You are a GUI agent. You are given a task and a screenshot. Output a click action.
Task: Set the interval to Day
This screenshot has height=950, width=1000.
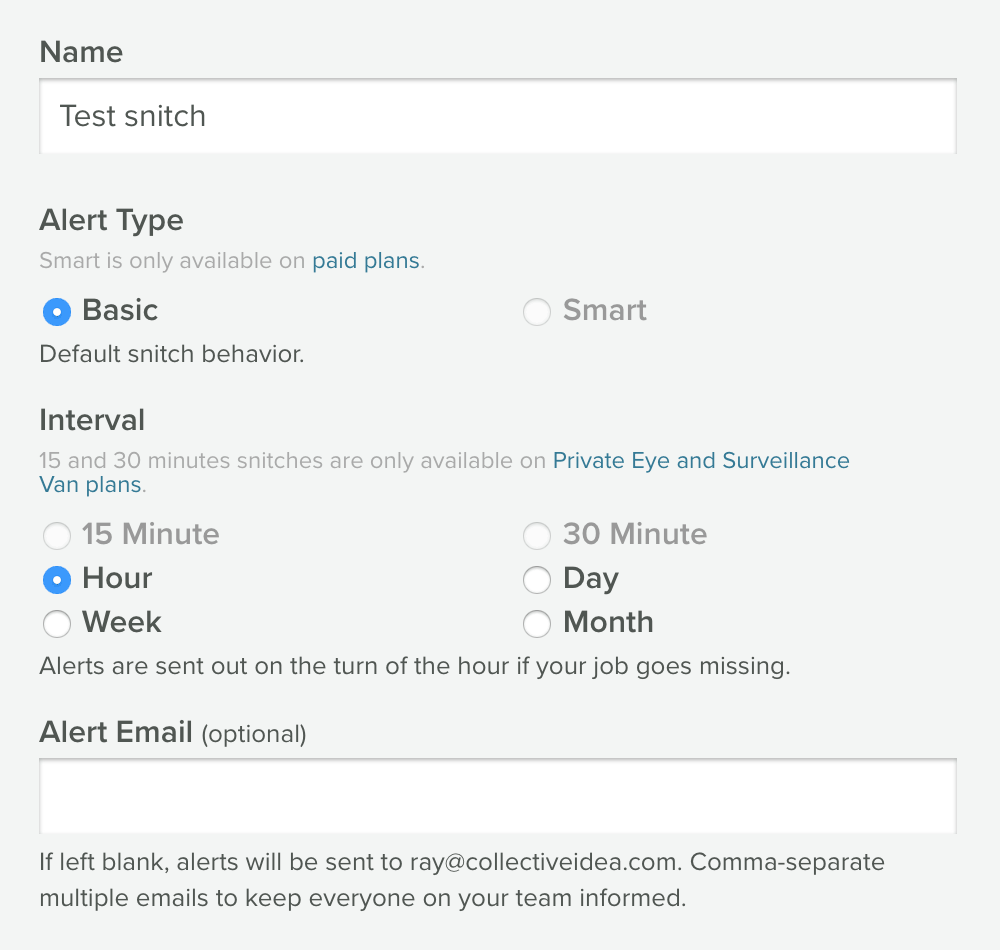tap(537, 580)
